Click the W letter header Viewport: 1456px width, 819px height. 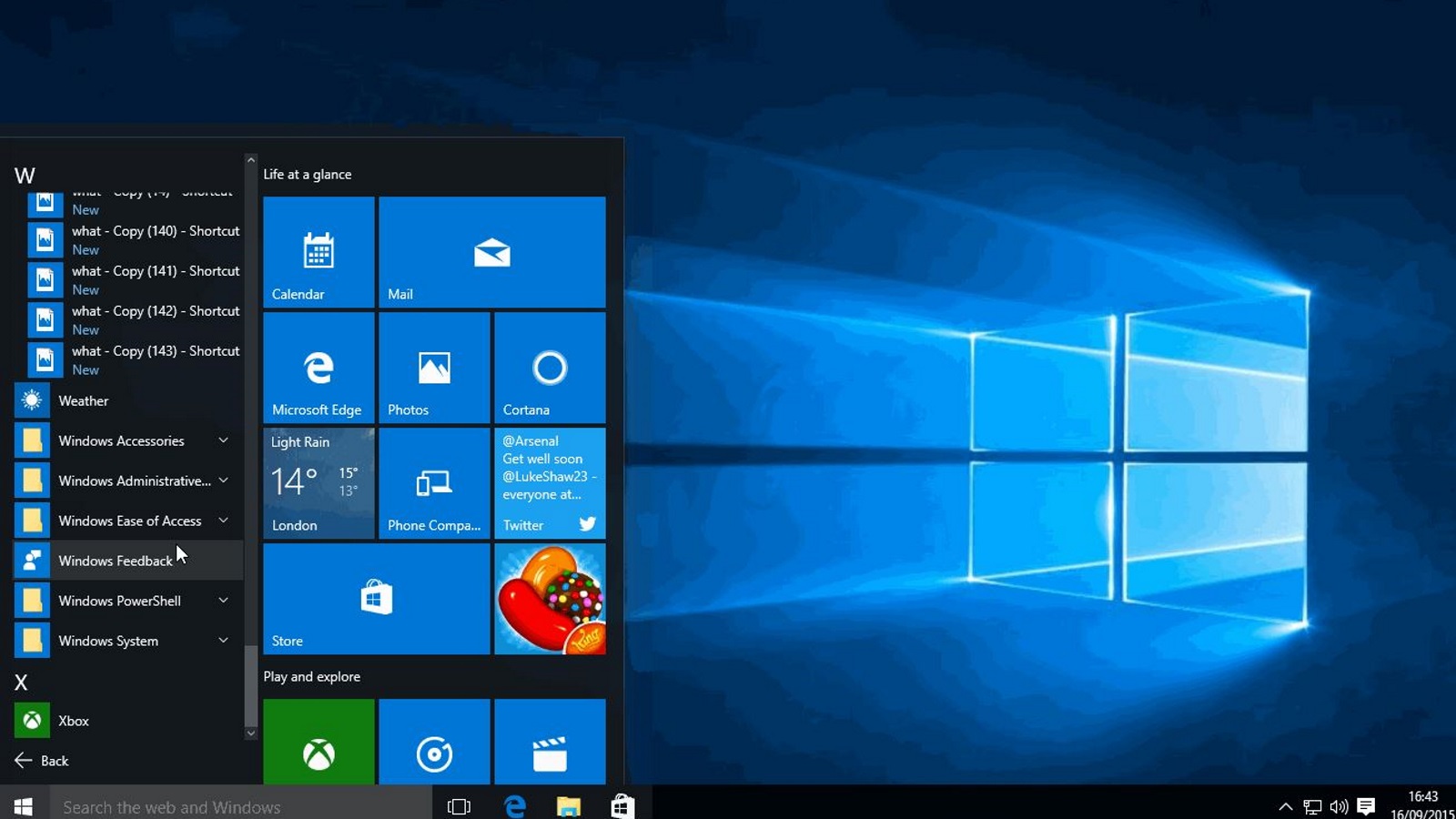click(25, 176)
